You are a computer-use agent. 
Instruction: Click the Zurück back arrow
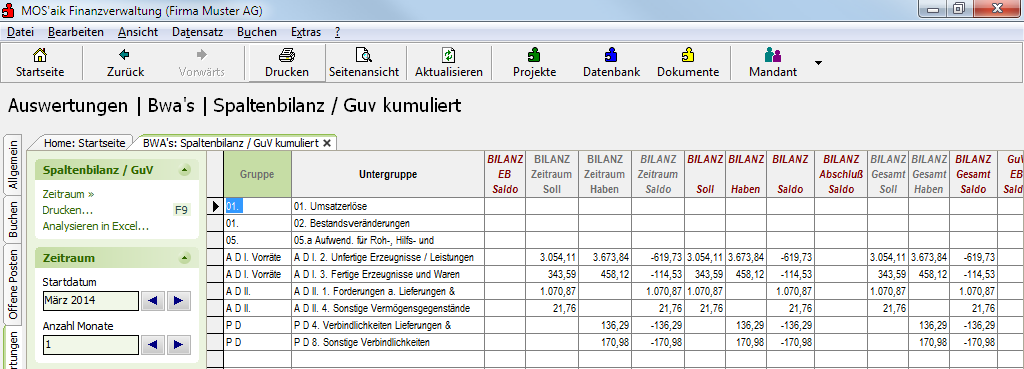point(124,55)
